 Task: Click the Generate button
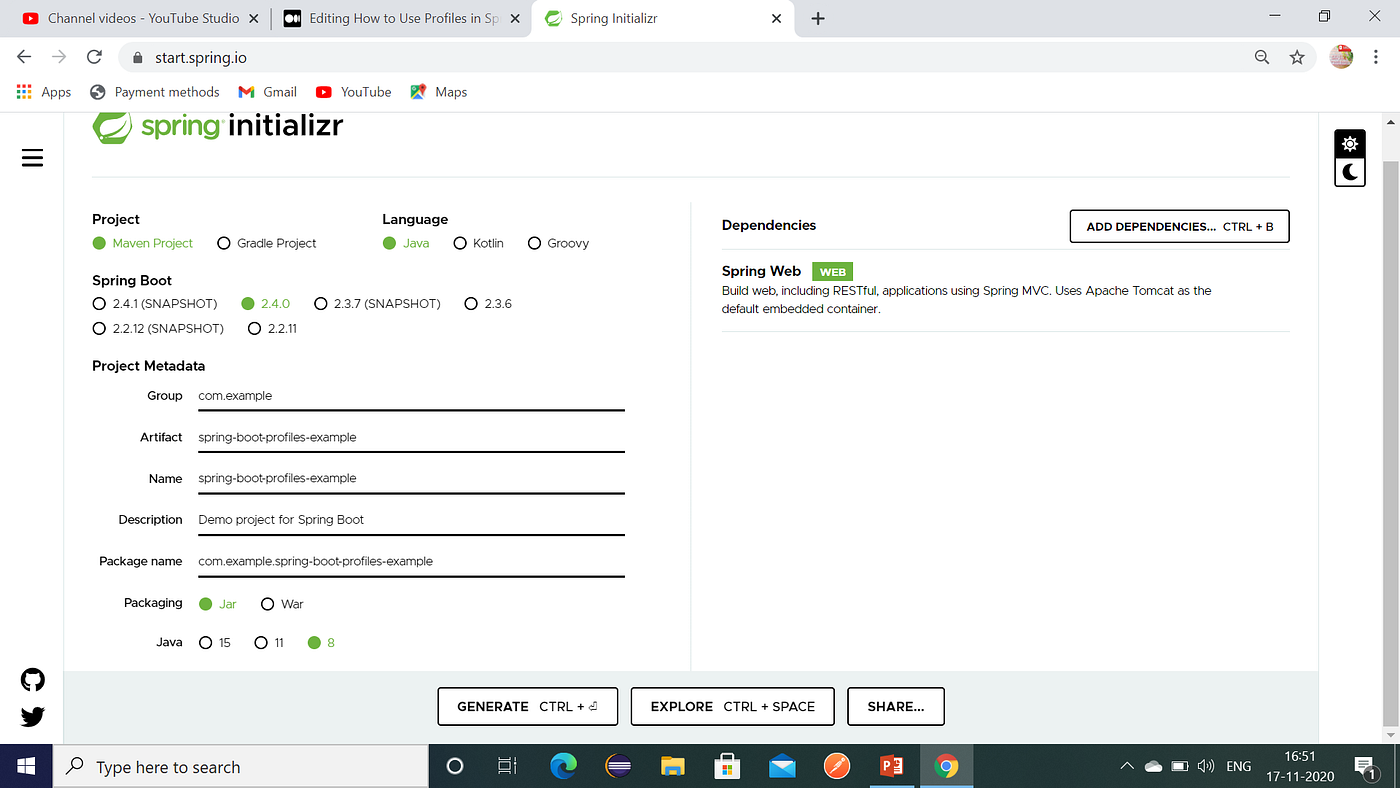point(527,706)
